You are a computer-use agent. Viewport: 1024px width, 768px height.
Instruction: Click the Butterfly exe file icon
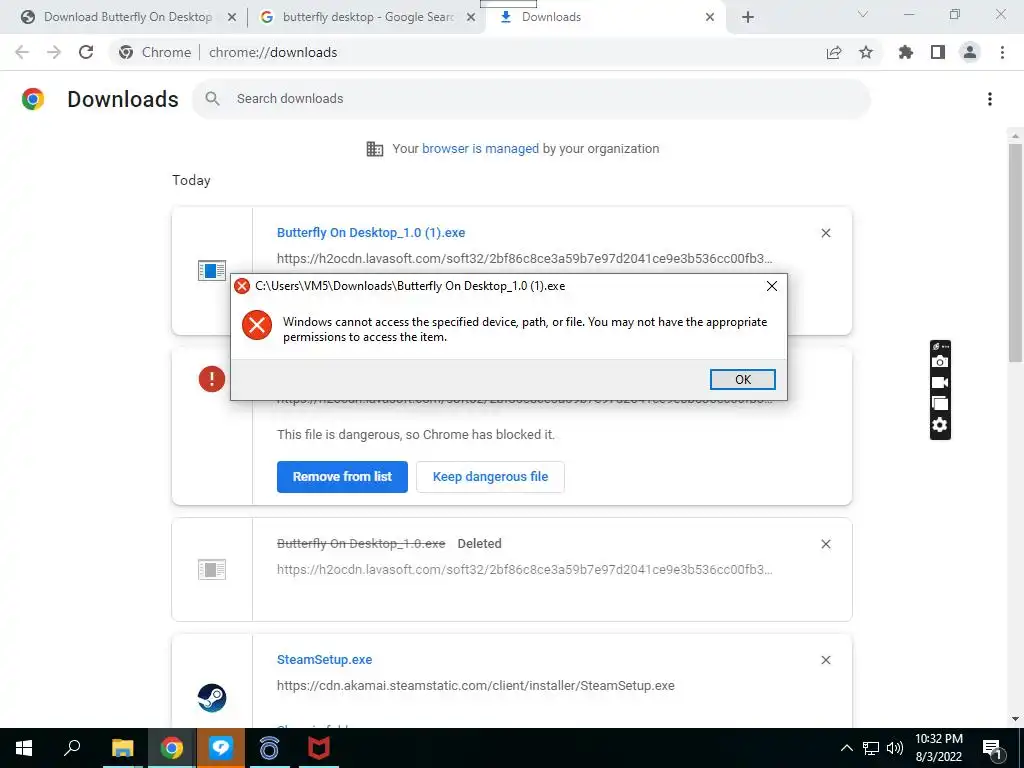click(x=212, y=270)
